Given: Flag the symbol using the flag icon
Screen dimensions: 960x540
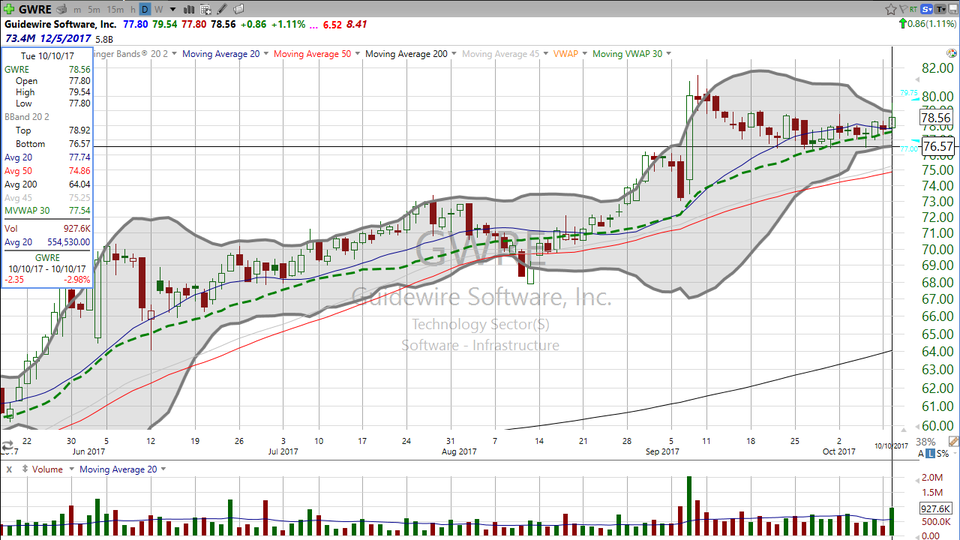Looking at the screenshot, I should click(x=904, y=9).
